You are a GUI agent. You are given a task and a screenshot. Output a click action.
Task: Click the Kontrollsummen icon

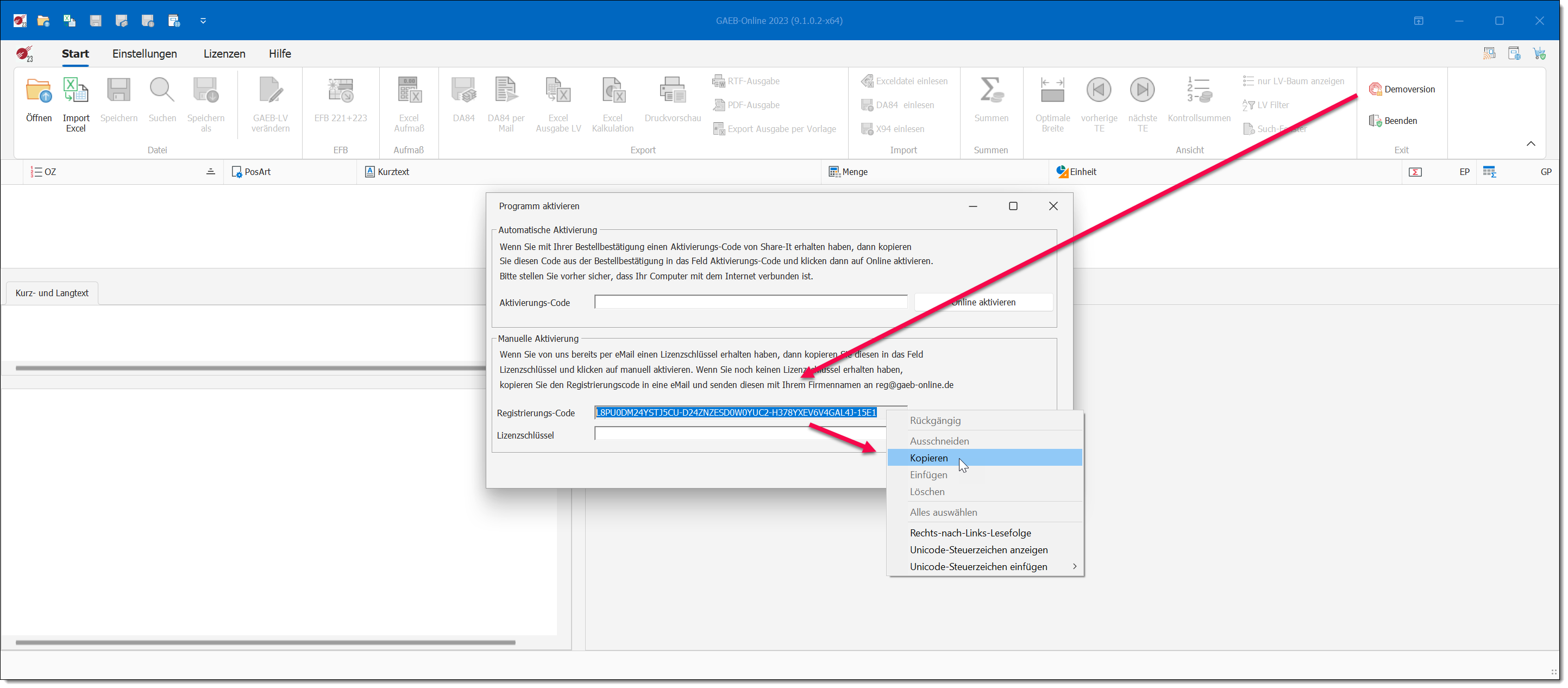click(1199, 91)
